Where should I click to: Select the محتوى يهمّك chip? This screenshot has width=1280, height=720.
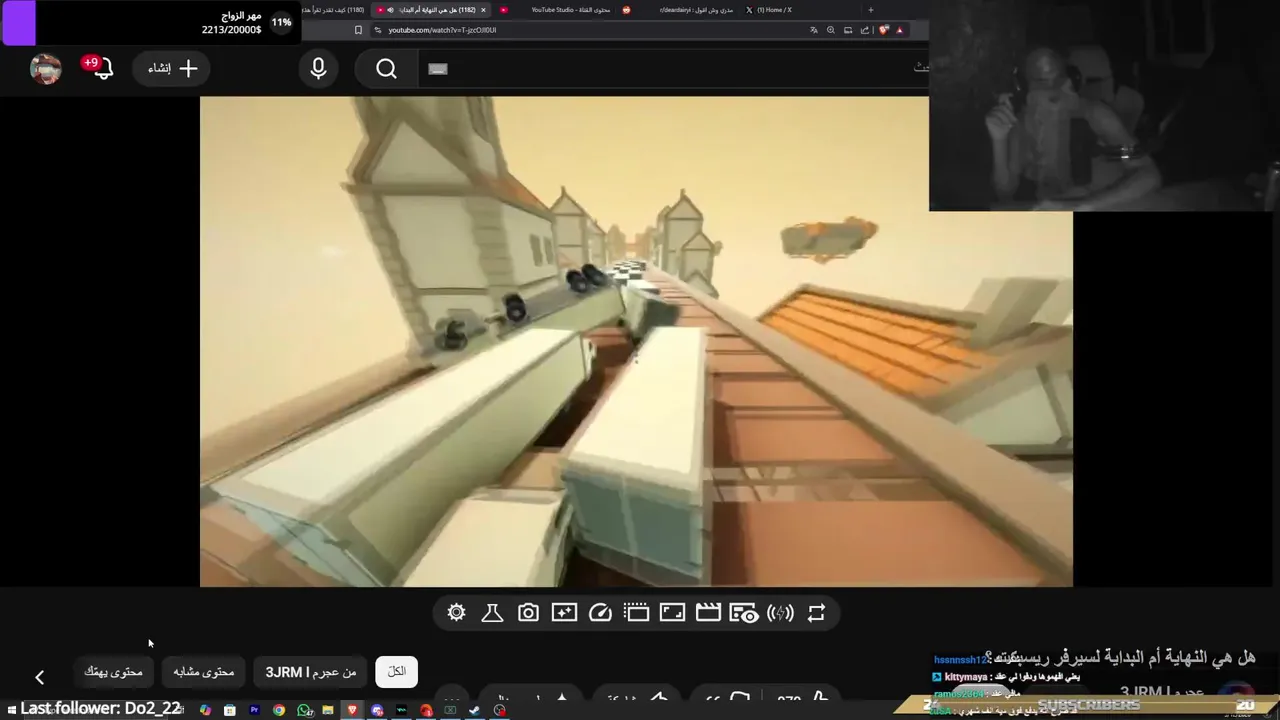pos(113,672)
